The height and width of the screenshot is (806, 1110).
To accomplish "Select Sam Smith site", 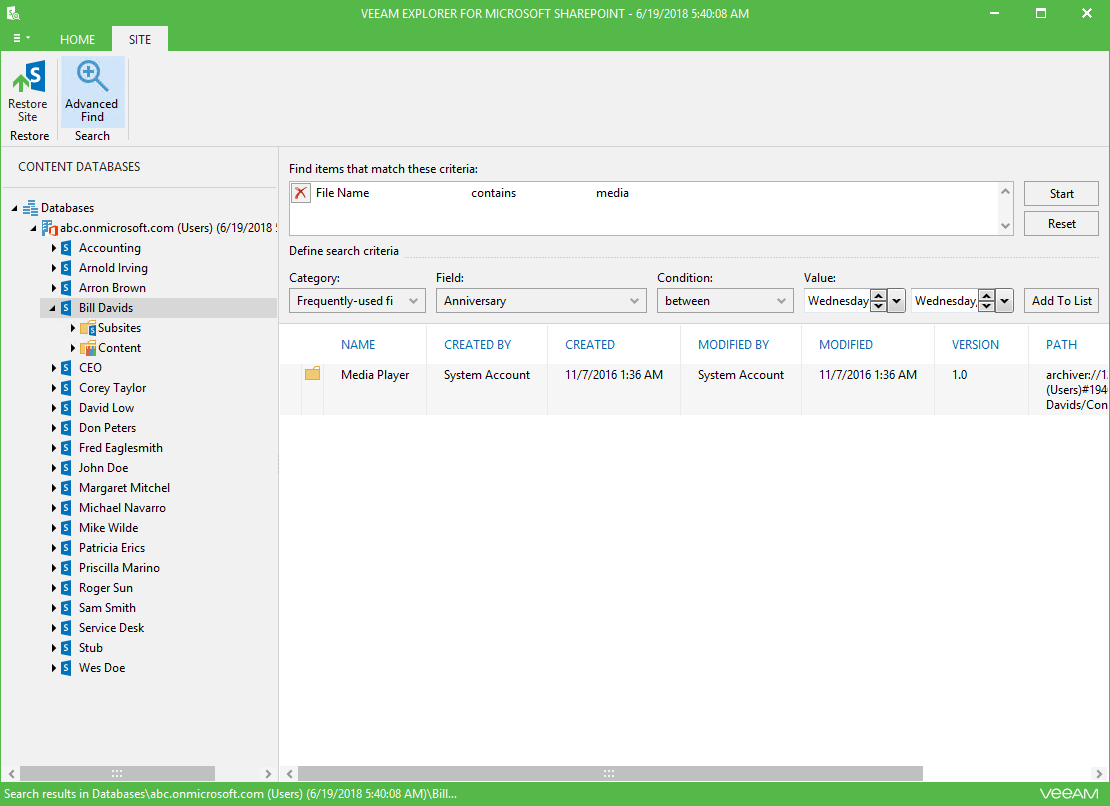I will click(x=107, y=608).
